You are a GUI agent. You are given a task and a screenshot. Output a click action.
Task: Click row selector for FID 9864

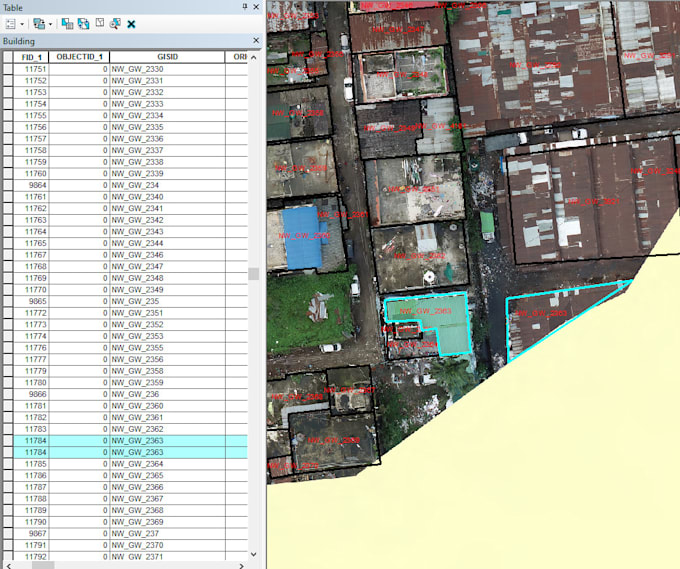pyautogui.click(x=8, y=185)
